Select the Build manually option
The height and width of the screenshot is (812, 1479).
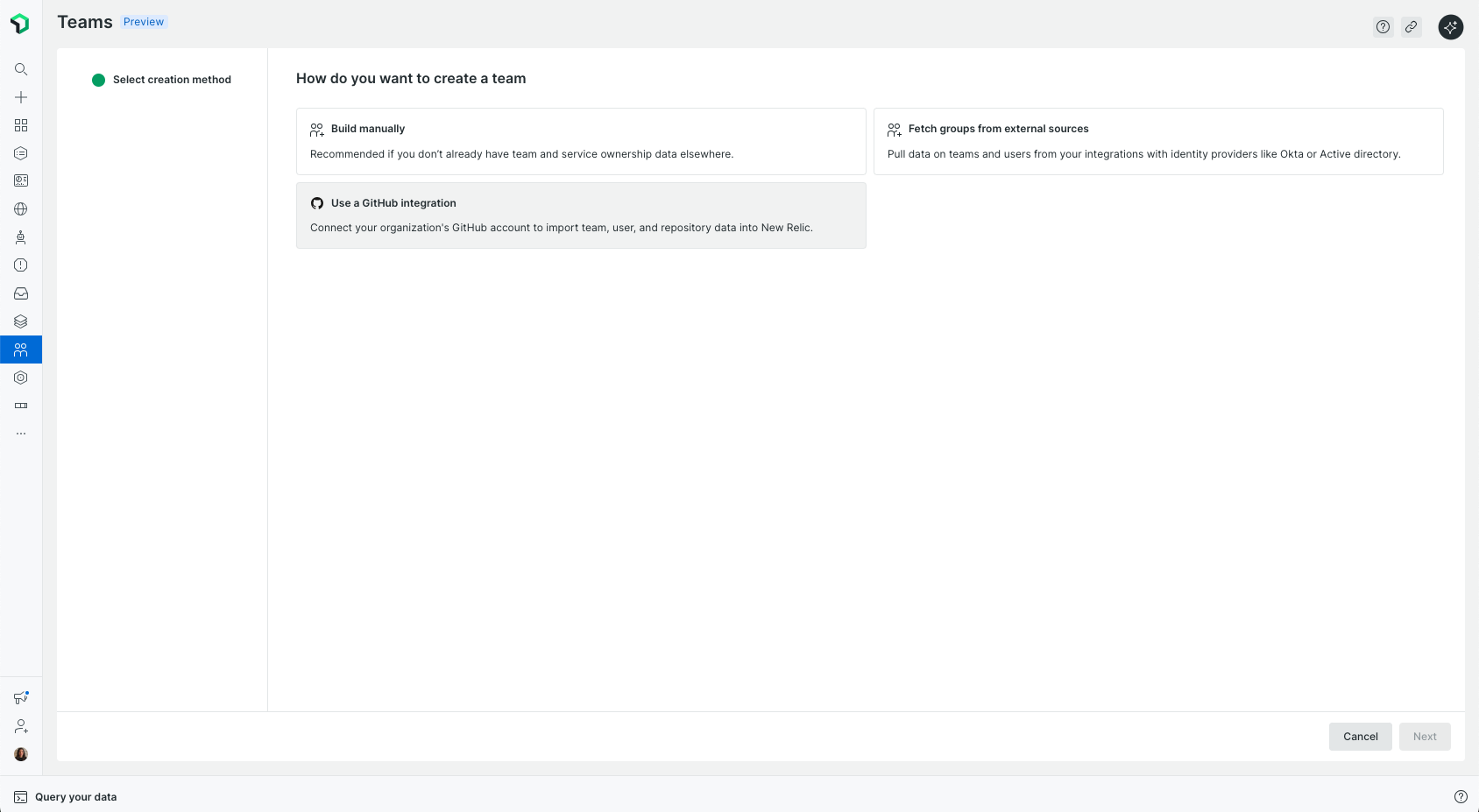click(581, 141)
